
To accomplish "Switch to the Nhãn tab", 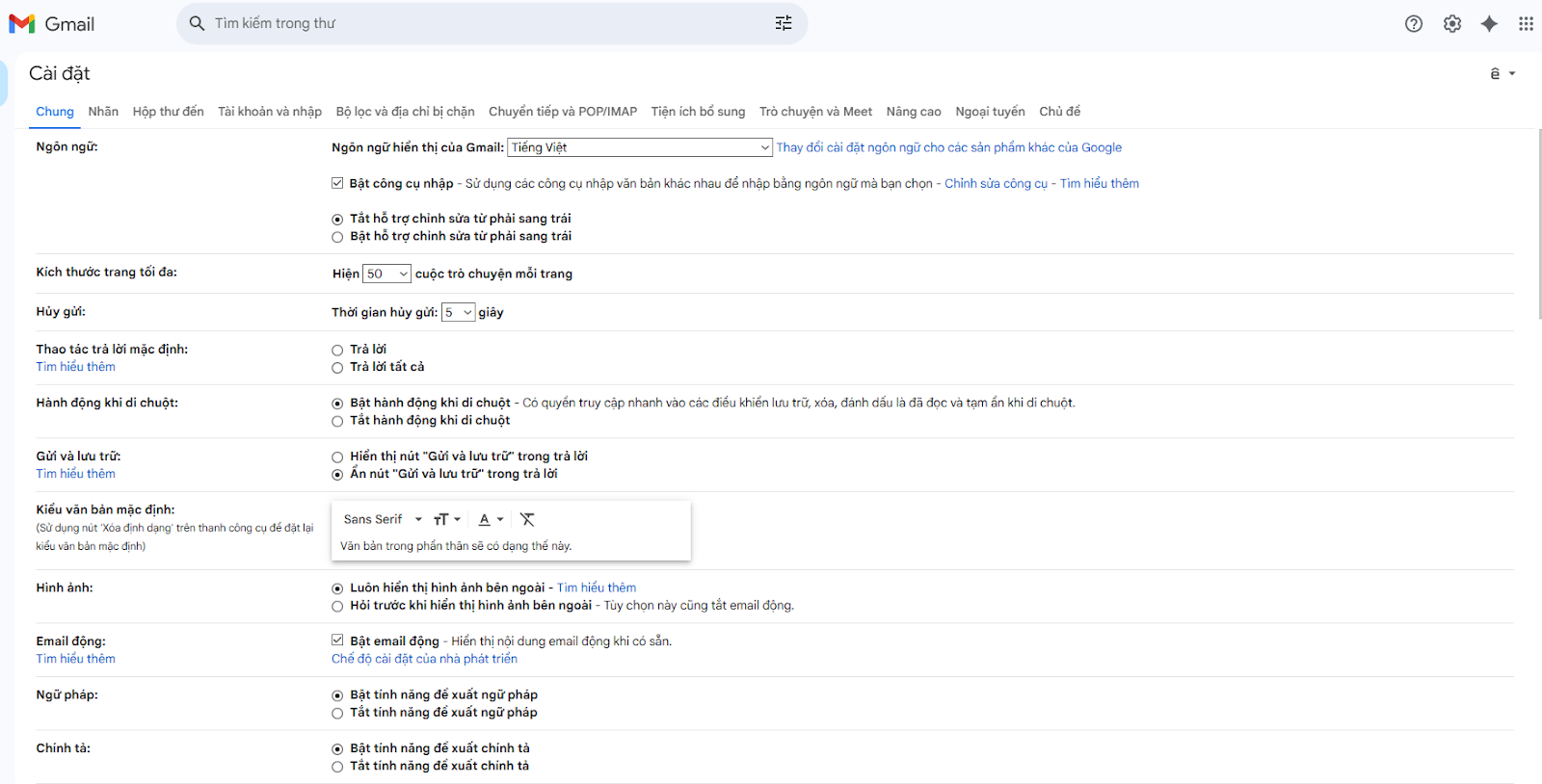I will (103, 112).
